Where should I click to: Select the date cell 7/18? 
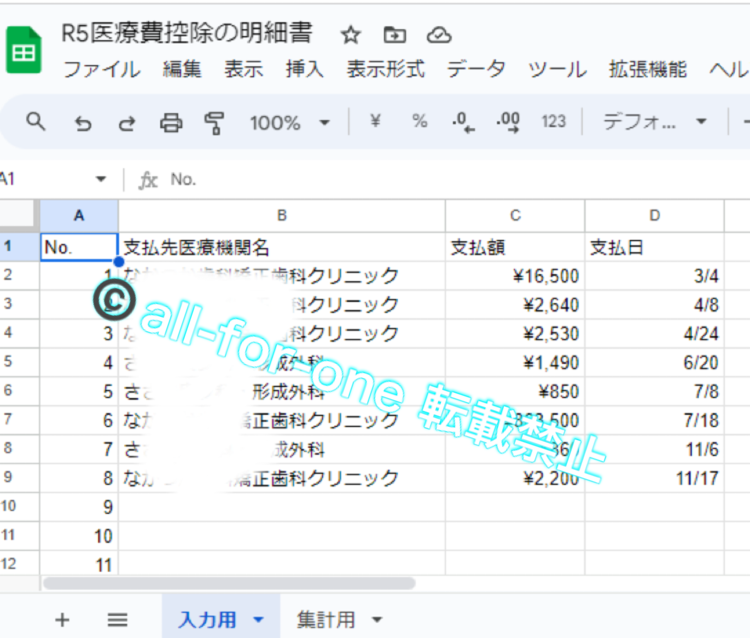tap(654, 420)
